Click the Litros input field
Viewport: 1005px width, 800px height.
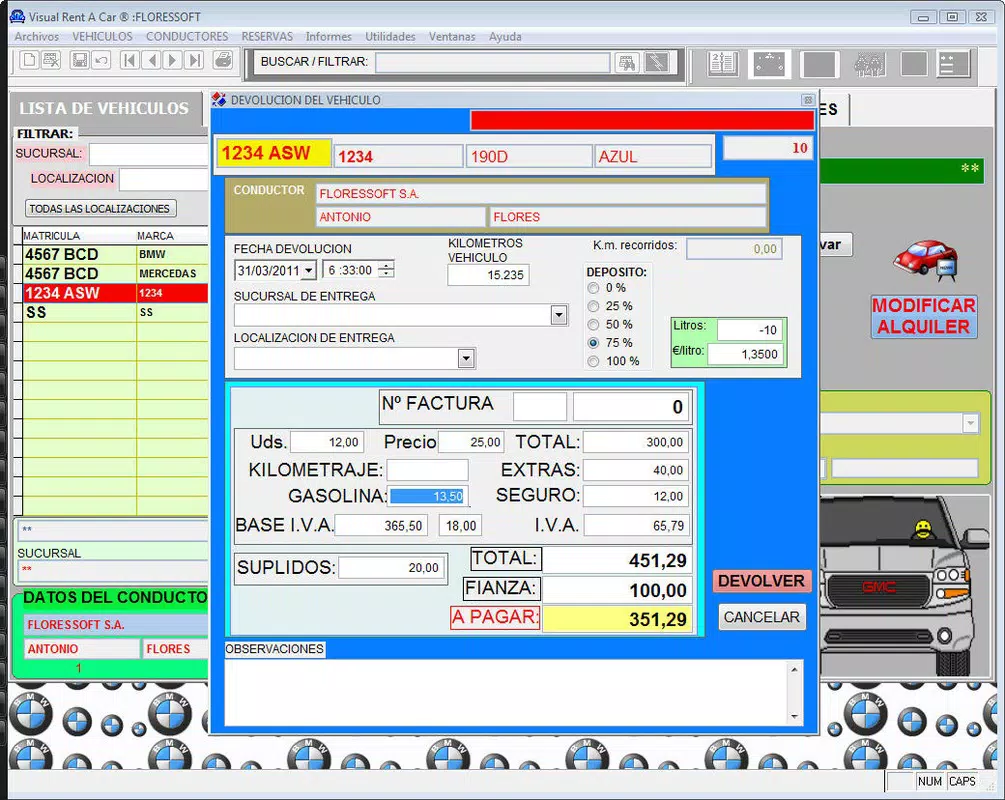click(x=749, y=329)
